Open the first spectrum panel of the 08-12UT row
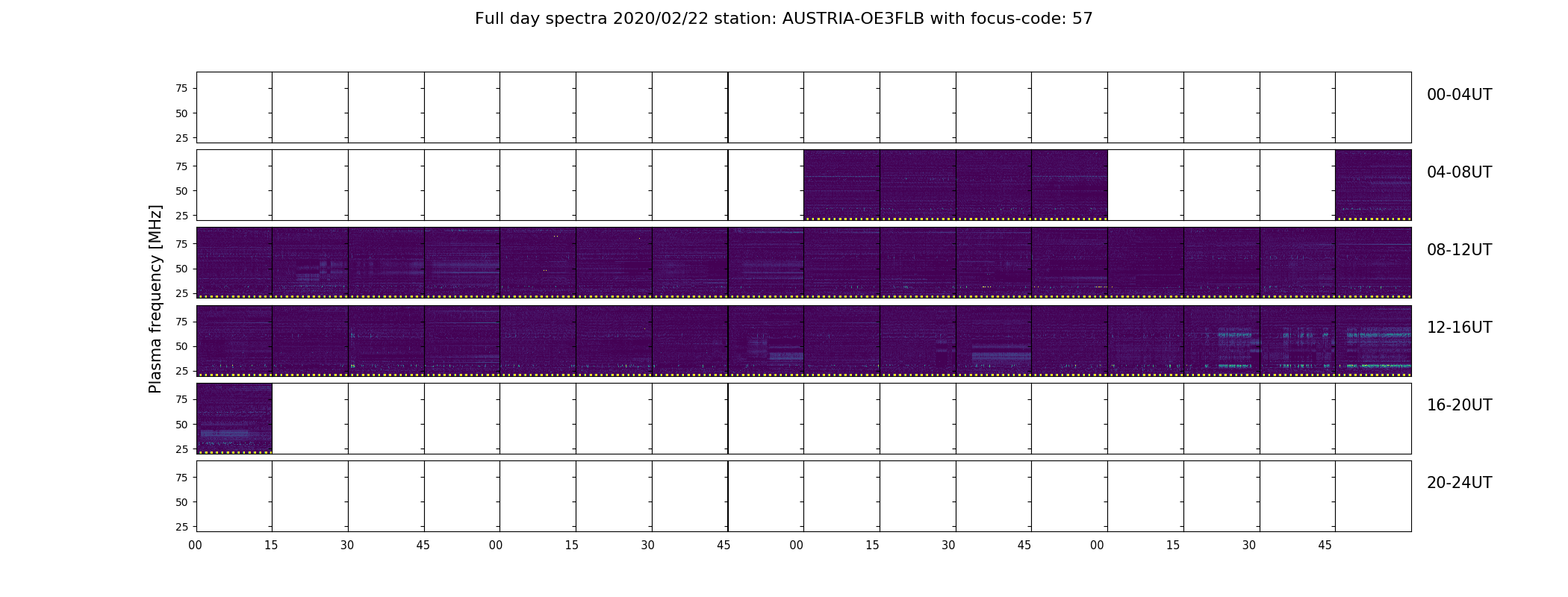Screen dimensions: 1568x597 (234, 263)
